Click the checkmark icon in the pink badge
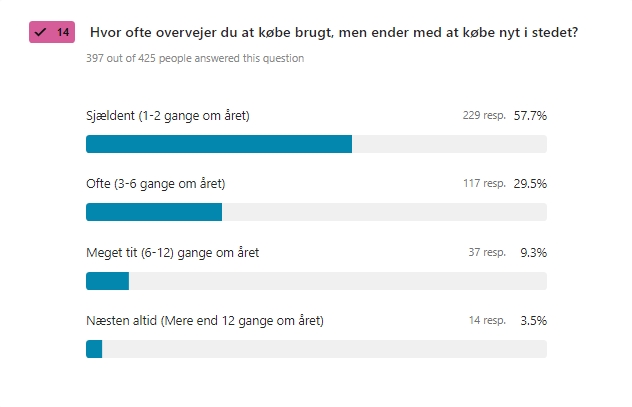The width and height of the screenshot is (632, 407). [41, 32]
